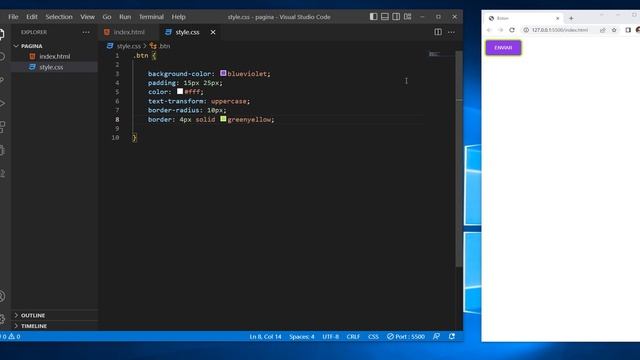Expand the TIMELINE section

pyautogui.click(x=55, y=326)
